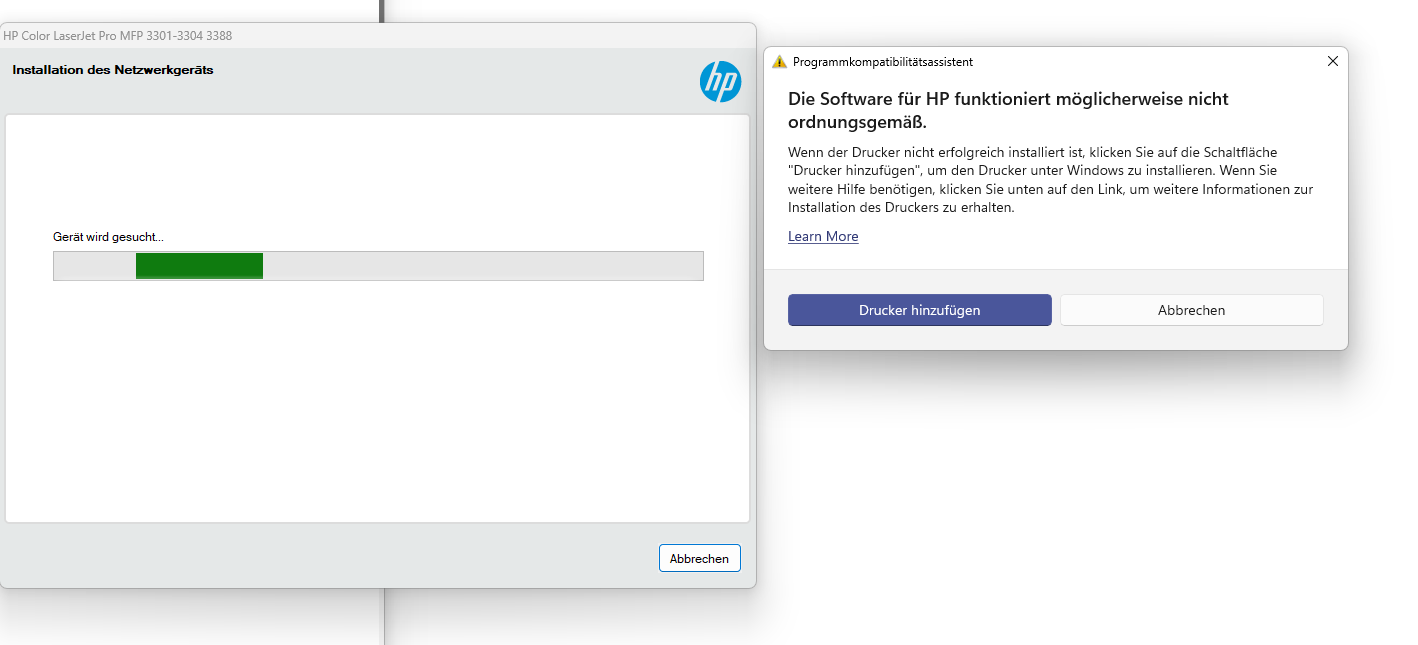The height and width of the screenshot is (645, 1418).
Task: Click the warning triangle icon in dialog title
Action: click(780, 62)
